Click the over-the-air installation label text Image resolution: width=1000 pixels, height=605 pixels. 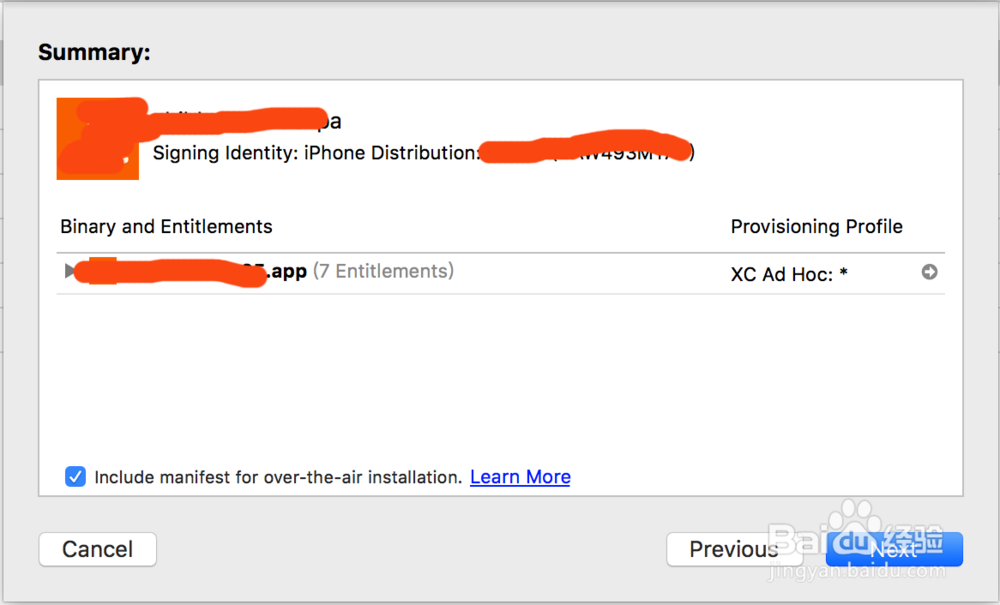pyautogui.click(x=278, y=477)
